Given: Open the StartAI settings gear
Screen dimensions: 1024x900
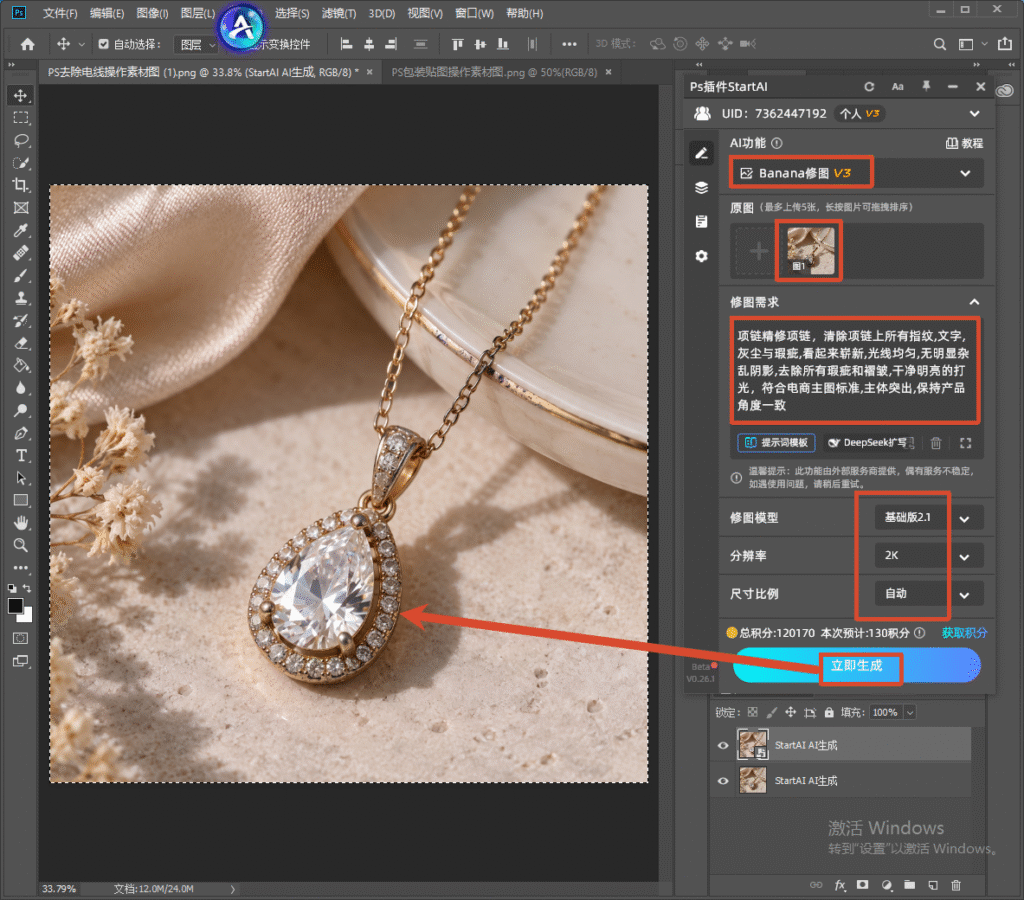Looking at the screenshot, I should click(x=701, y=256).
